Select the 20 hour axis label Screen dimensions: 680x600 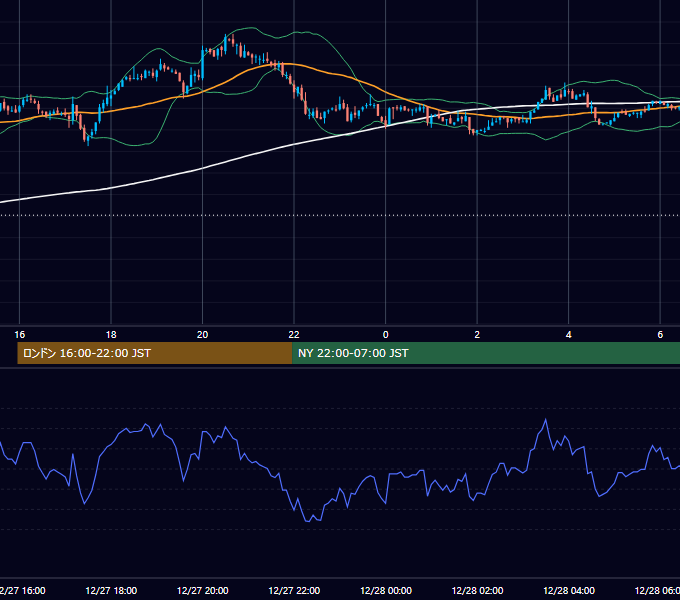(x=203, y=335)
